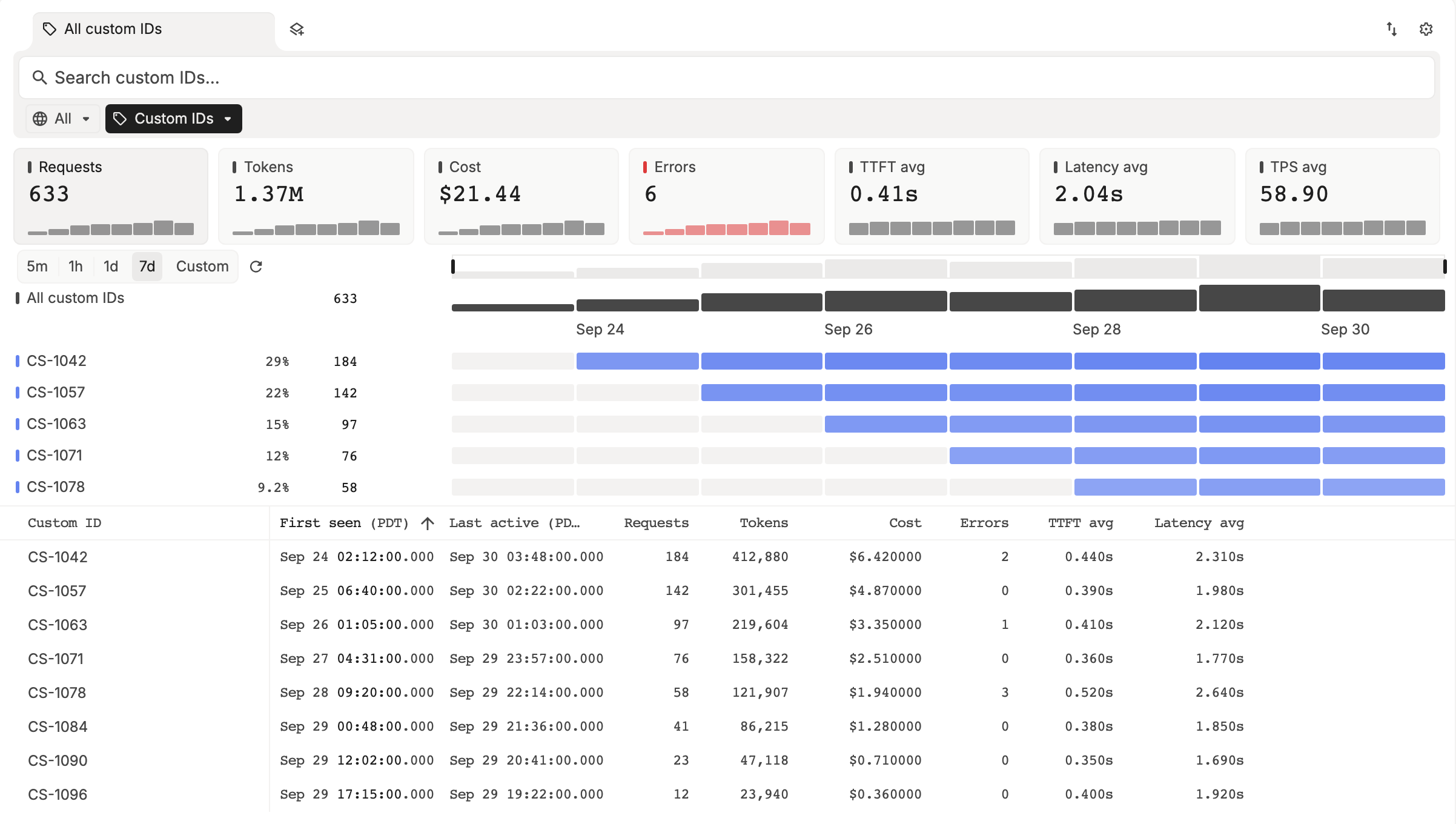Viewport: 1456px width, 824px height.
Task: Select the TTFT avg metric card
Action: coord(932,196)
